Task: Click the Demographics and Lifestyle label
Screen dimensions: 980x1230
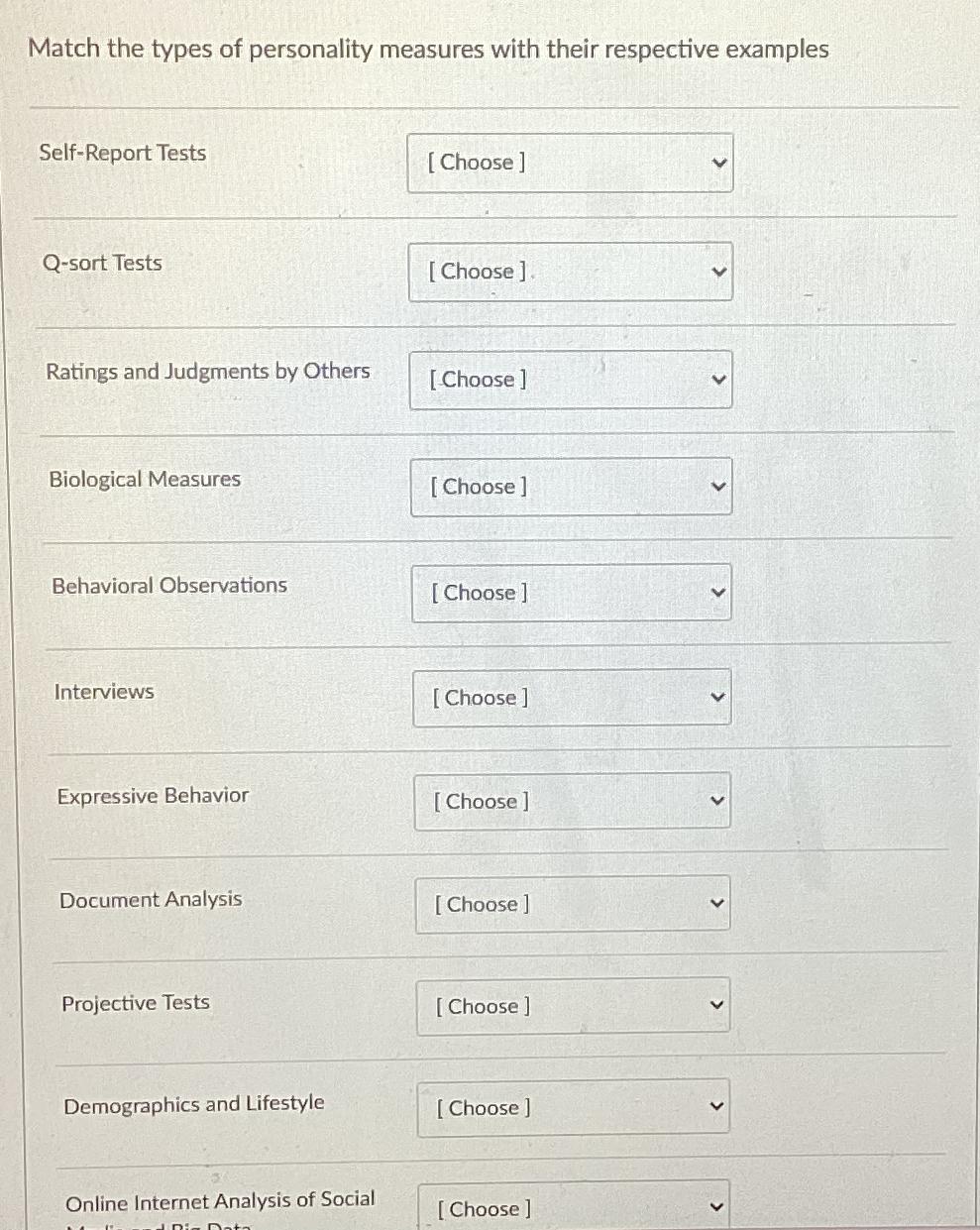Action: coord(193,1104)
